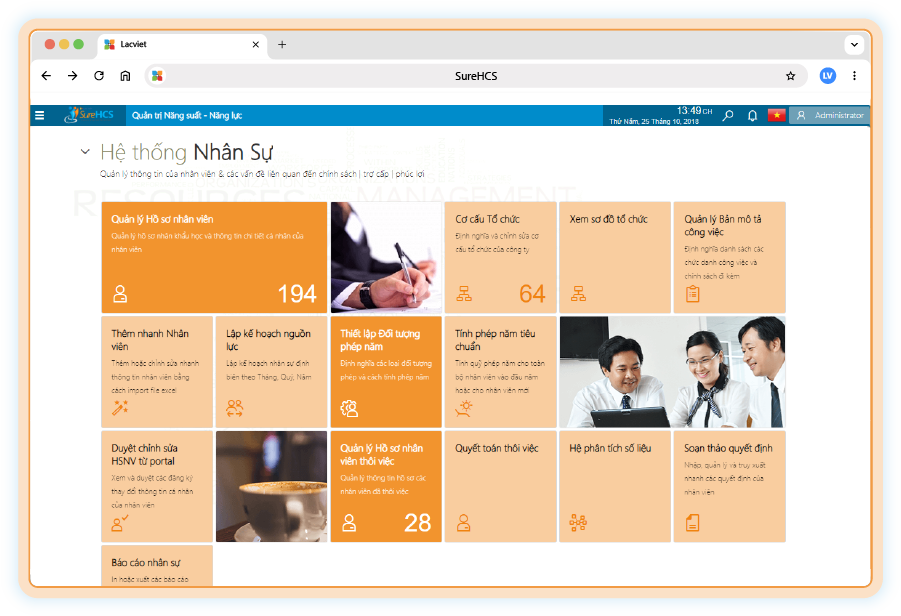Click the site icon in address bar

tap(157, 76)
